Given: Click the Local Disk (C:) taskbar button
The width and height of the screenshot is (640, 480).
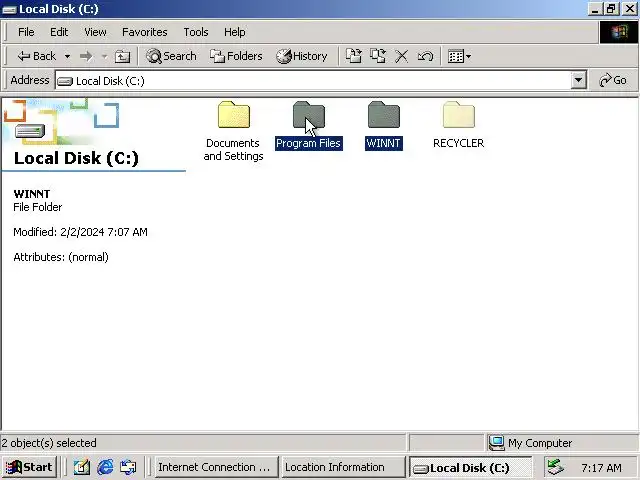Looking at the screenshot, I should (470, 467).
